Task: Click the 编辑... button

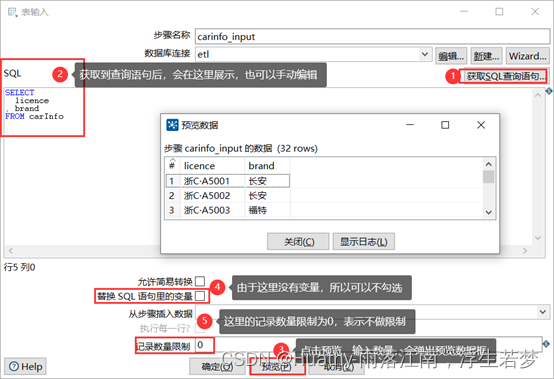Action: pyautogui.click(x=451, y=56)
